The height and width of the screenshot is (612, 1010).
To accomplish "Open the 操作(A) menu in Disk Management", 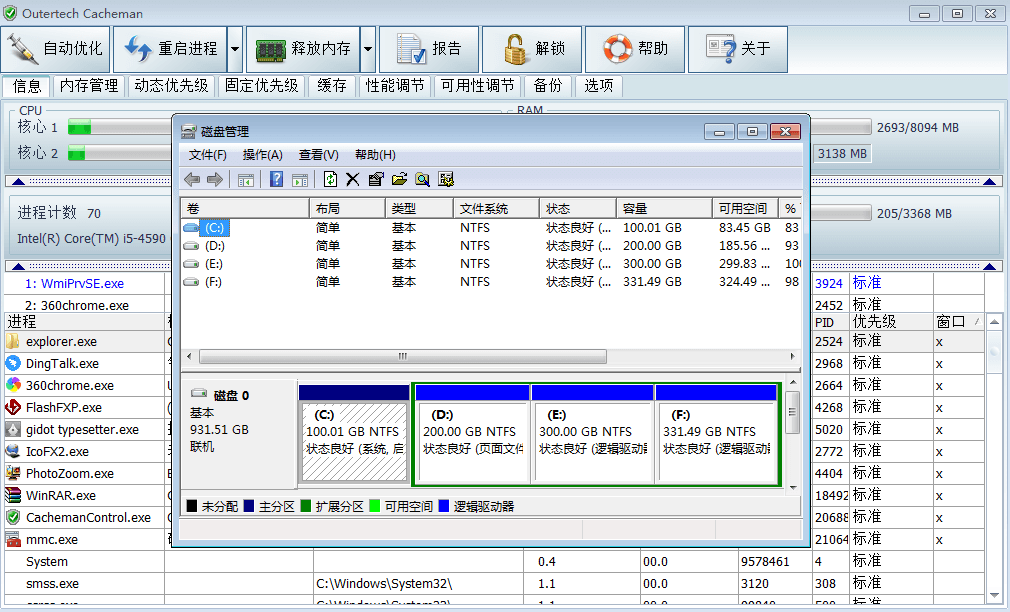I will coord(262,155).
